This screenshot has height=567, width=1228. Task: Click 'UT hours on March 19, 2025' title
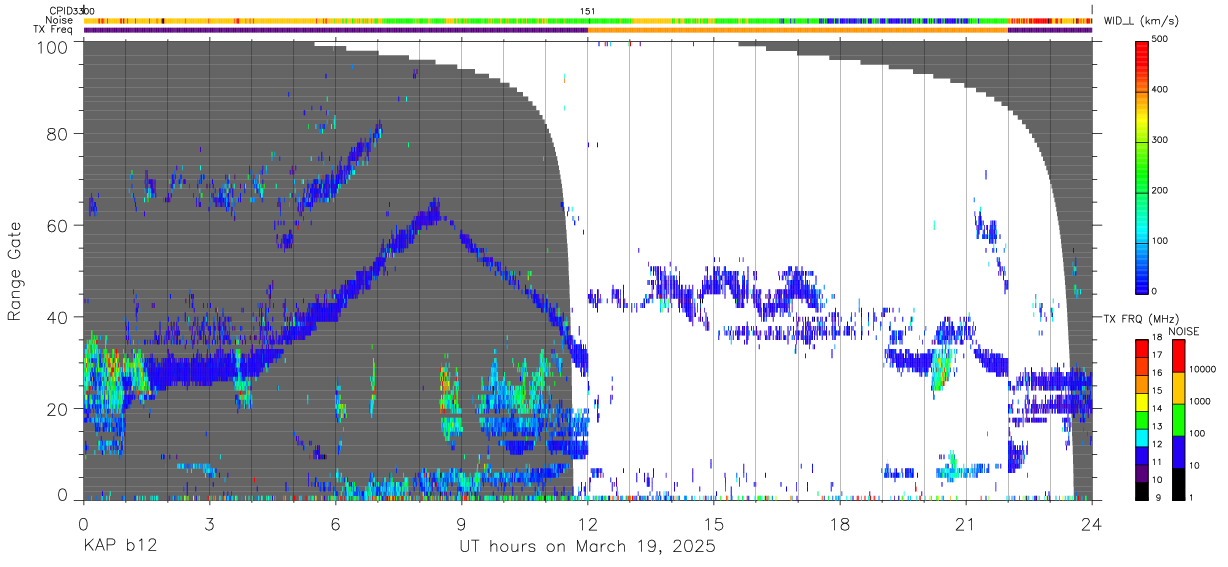coord(587,547)
